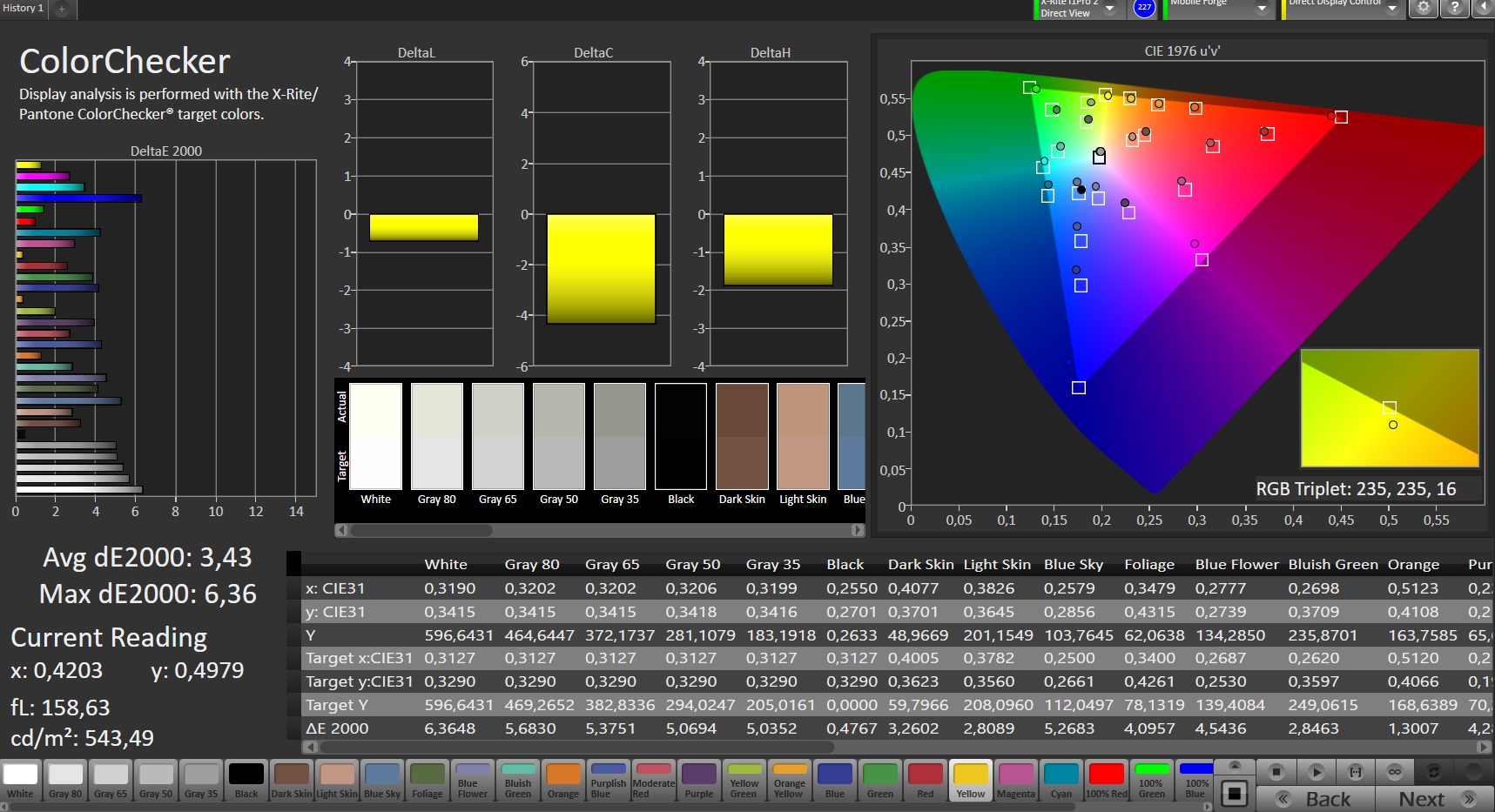Open the settings gear icon
Image resolution: width=1495 pixels, height=812 pixels.
click(x=1424, y=8)
